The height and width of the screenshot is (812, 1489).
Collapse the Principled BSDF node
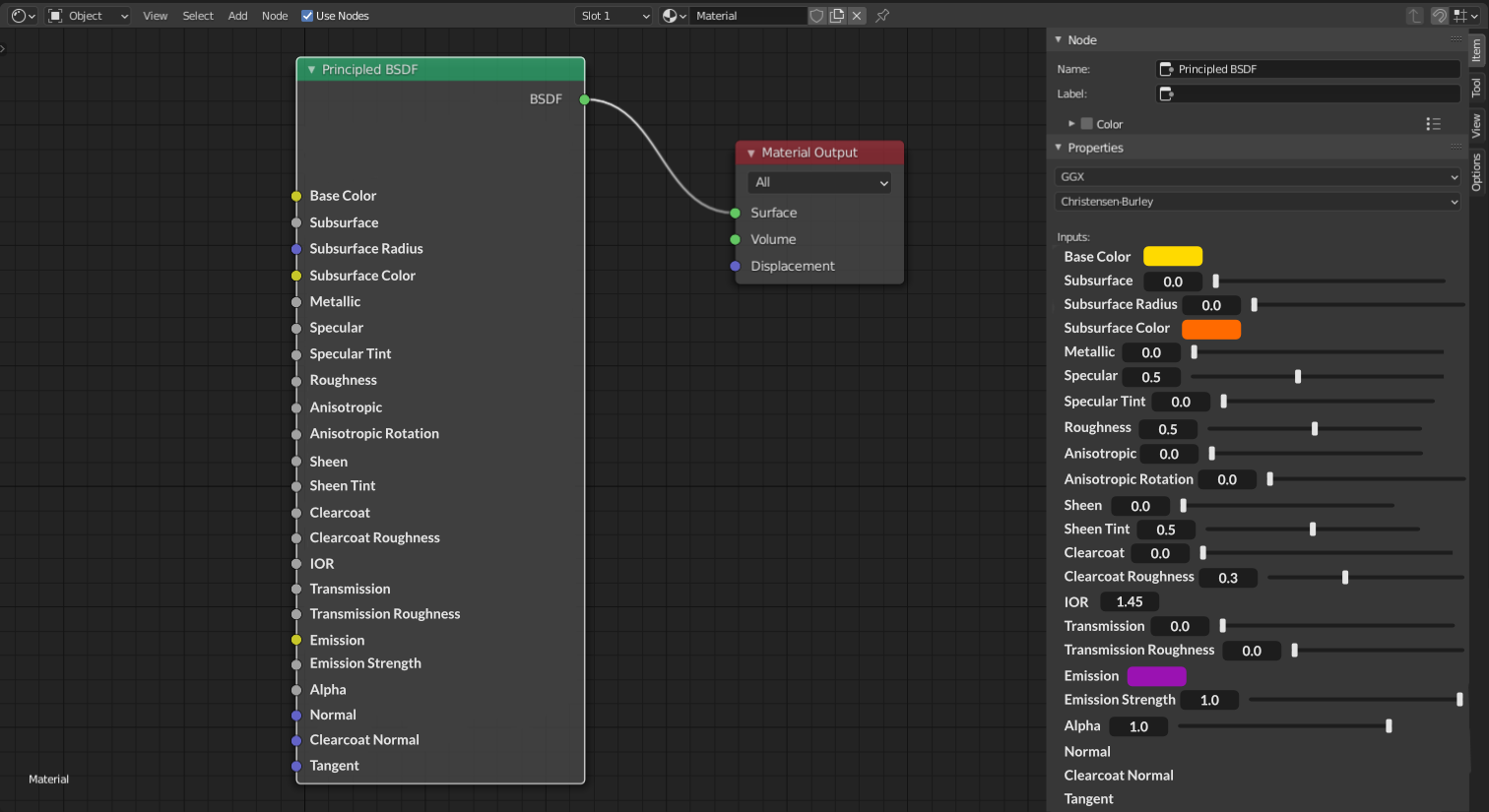coord(311,70)
